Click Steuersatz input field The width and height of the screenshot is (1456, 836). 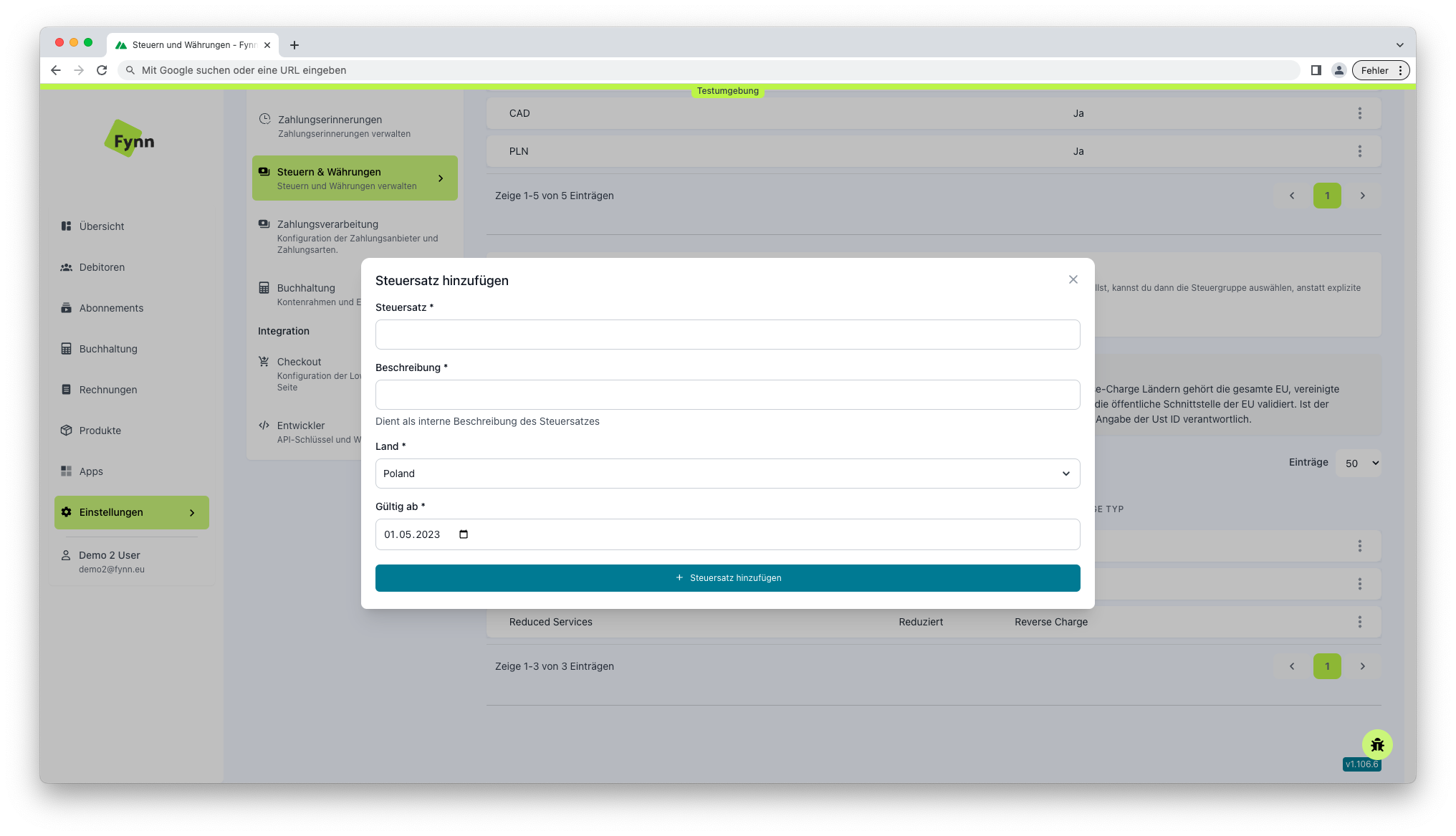click(x=727, y=334)
